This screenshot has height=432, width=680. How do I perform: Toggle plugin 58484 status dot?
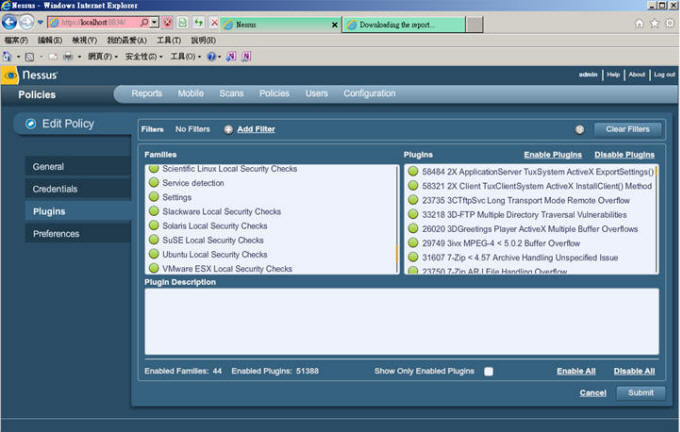tap(413, 171)
